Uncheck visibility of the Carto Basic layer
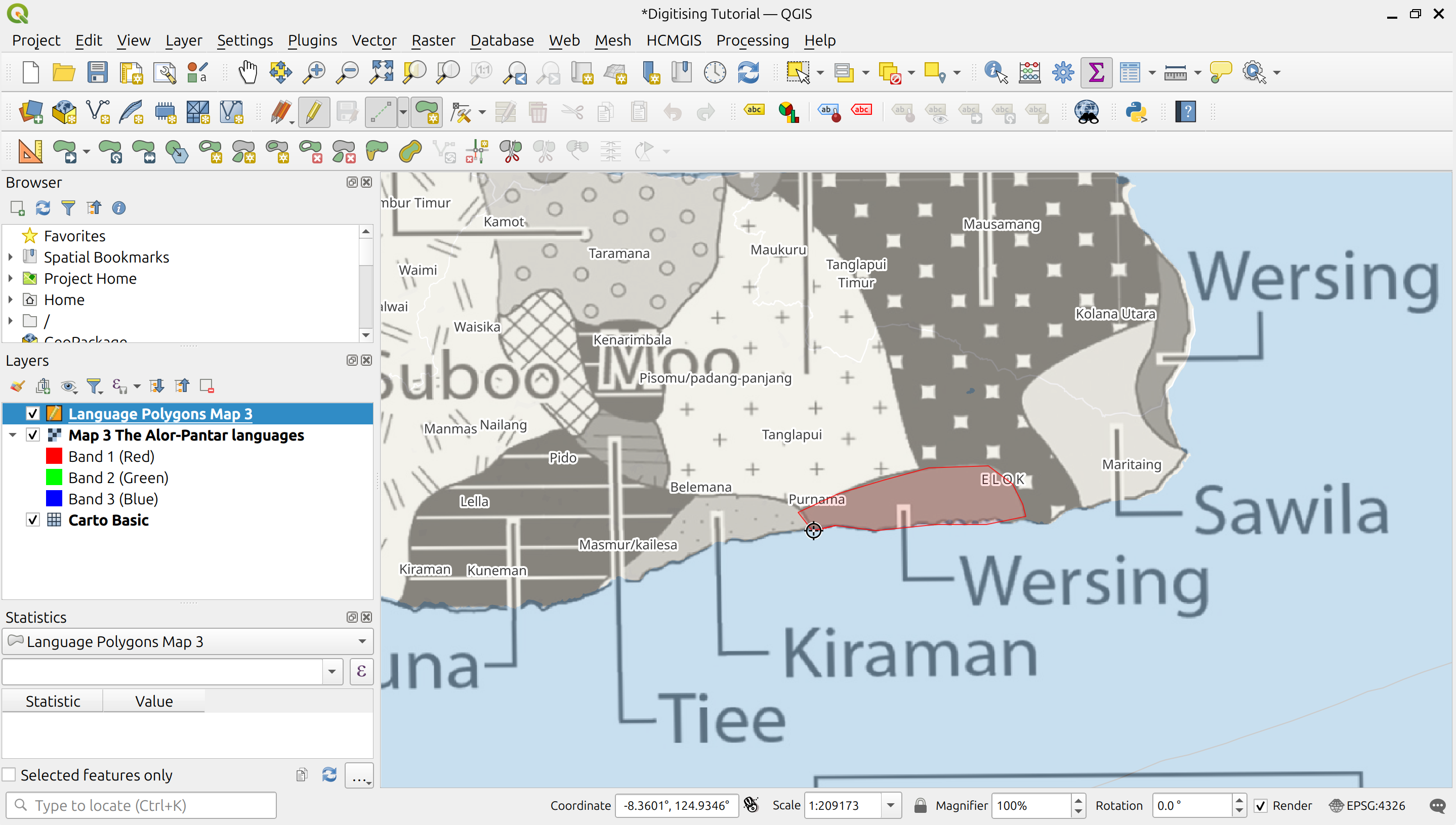 pos(32,519)
